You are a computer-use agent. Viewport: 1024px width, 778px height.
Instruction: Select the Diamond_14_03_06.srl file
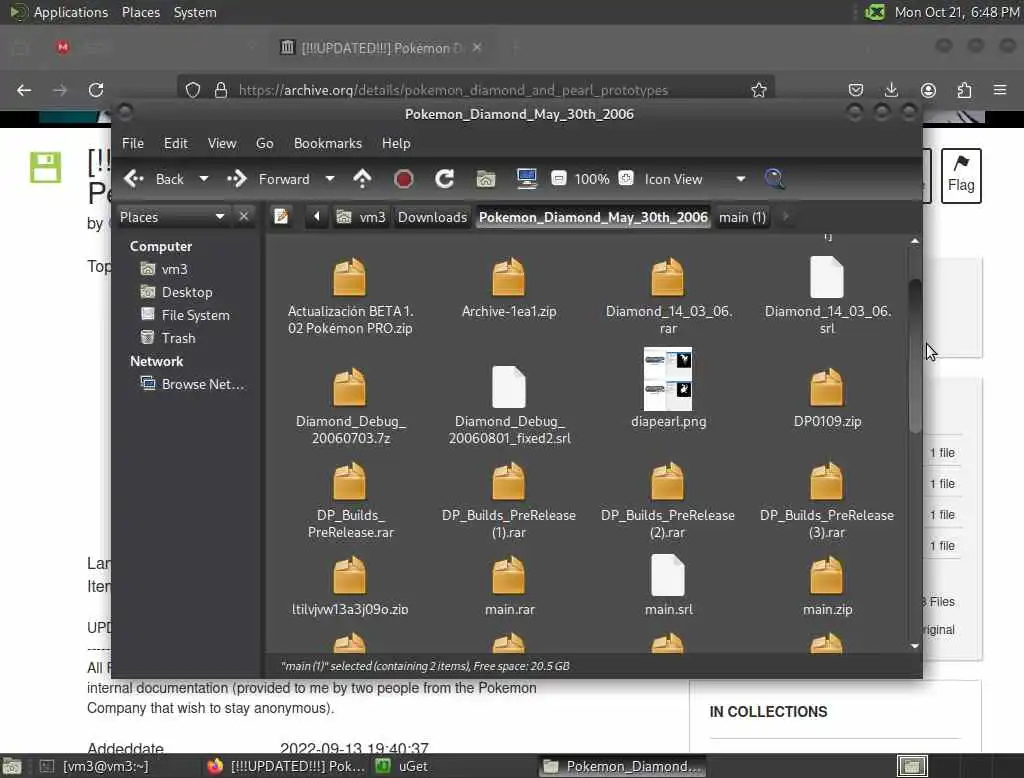point(827,296)
